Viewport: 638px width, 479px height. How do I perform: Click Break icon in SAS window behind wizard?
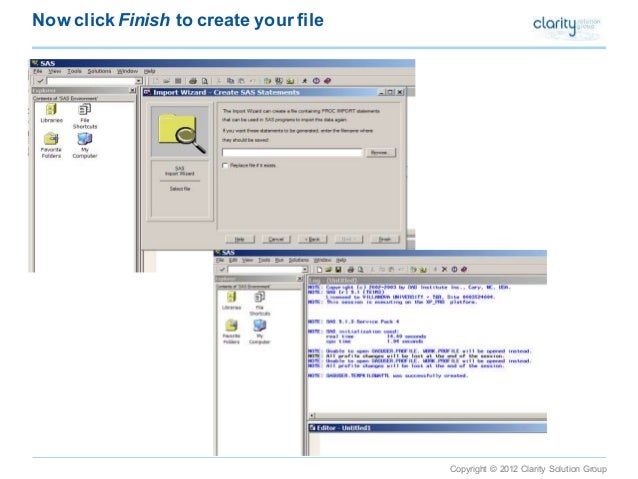click(316, 81)
